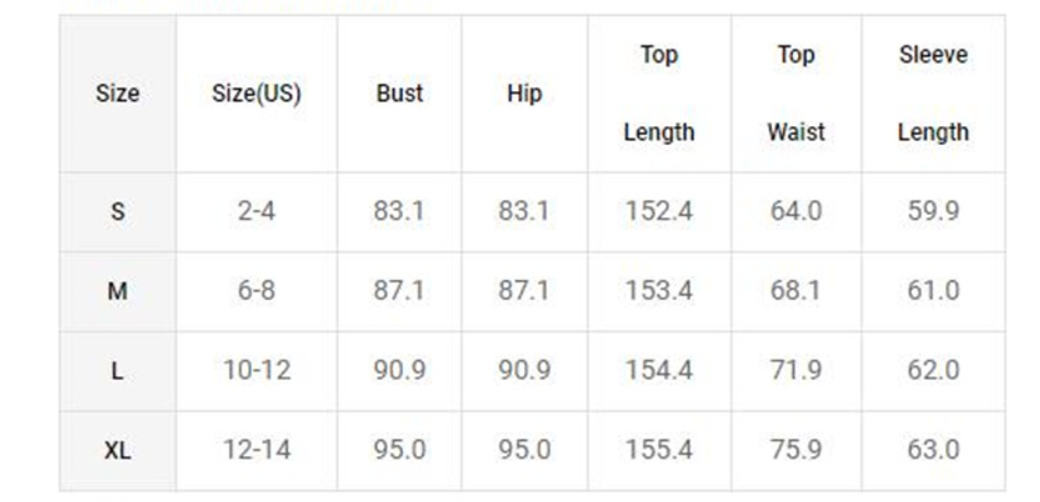Click the Size column header
The height and width of the screenshot is (502, 1040).
pos(117,94)
